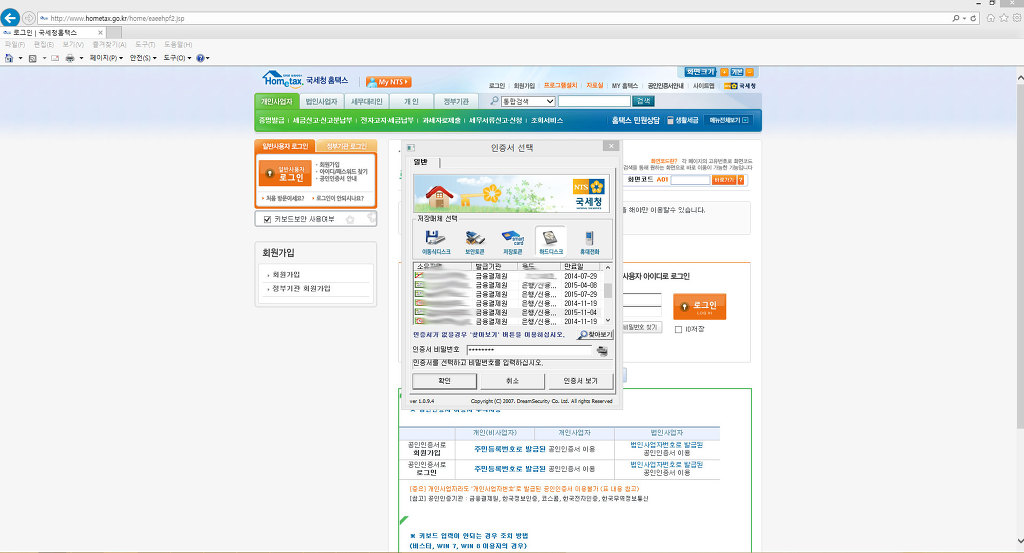Select the certificate expiring 2014-07-29
The image size is (1024, 553).
(507, 276)
